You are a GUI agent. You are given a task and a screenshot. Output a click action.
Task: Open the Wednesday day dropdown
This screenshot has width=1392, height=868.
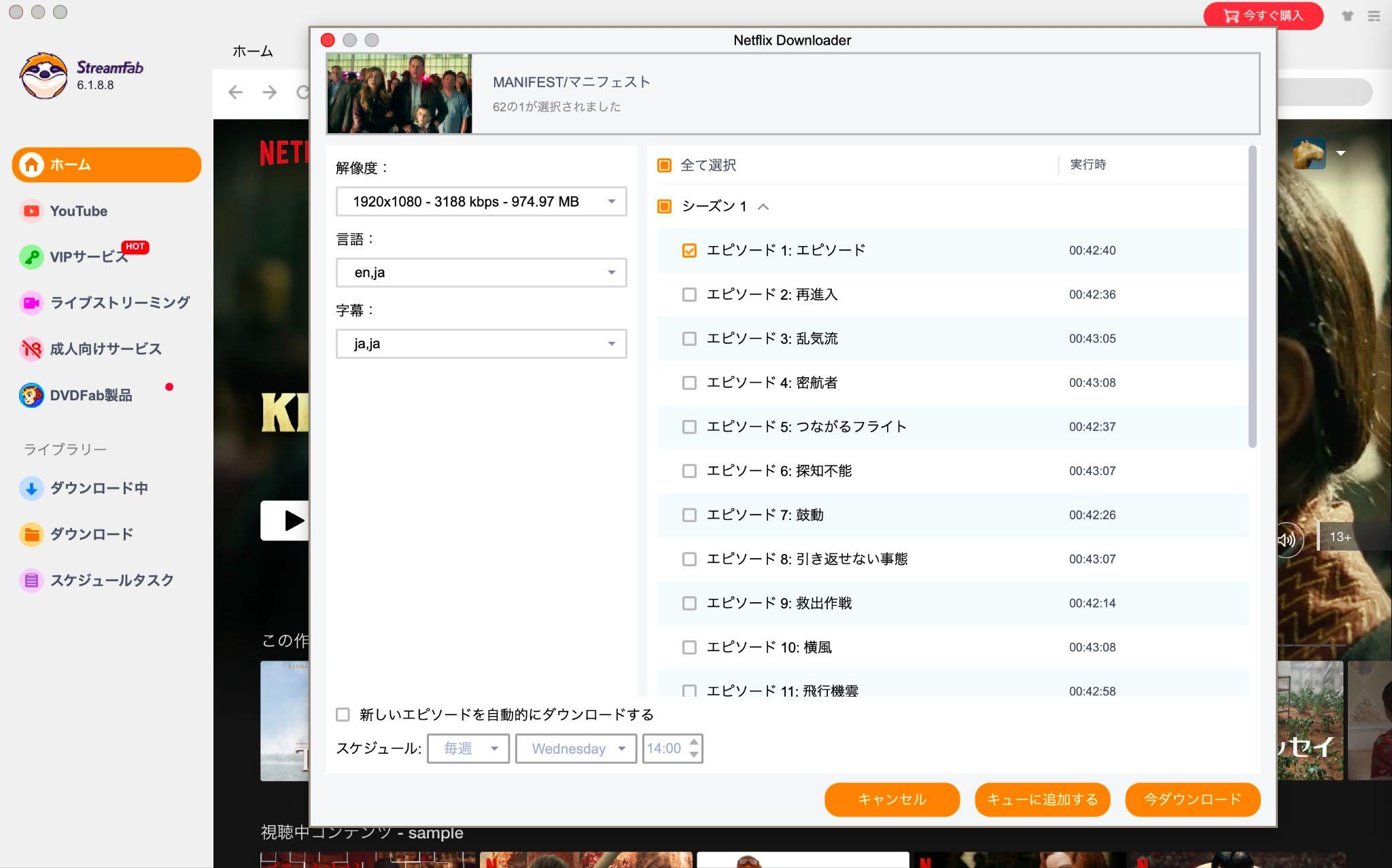[576, 748]
